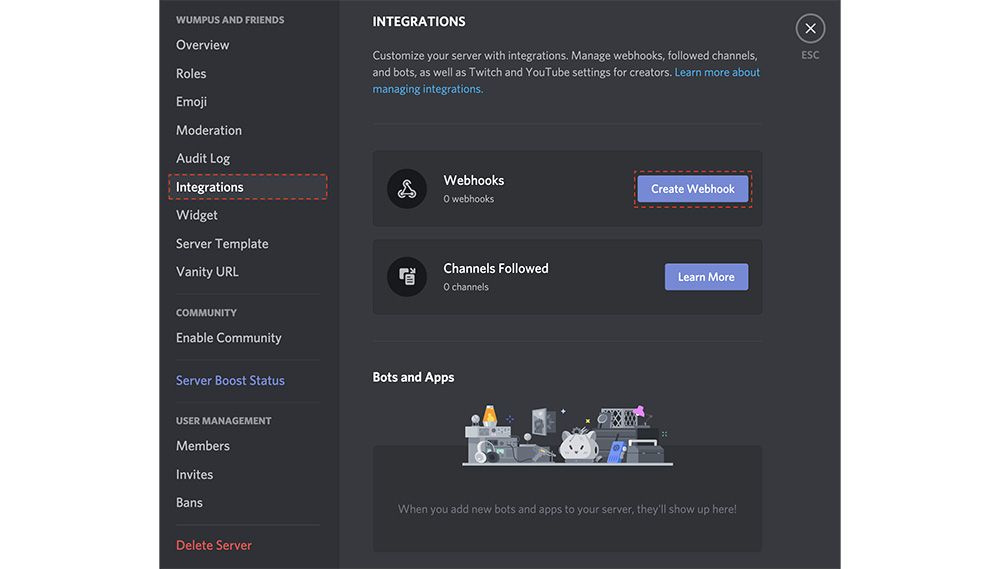The image size is (1000, 569).
Task: View server Invites list
Action: tap(194, 474)
